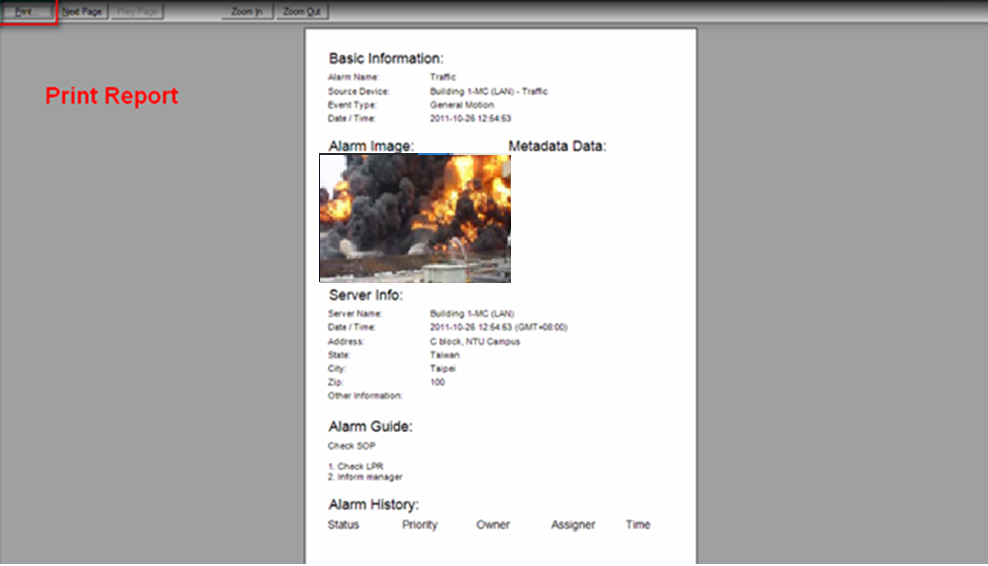Click the Status column header
The image size is (988, 566).
coord(343,524)
